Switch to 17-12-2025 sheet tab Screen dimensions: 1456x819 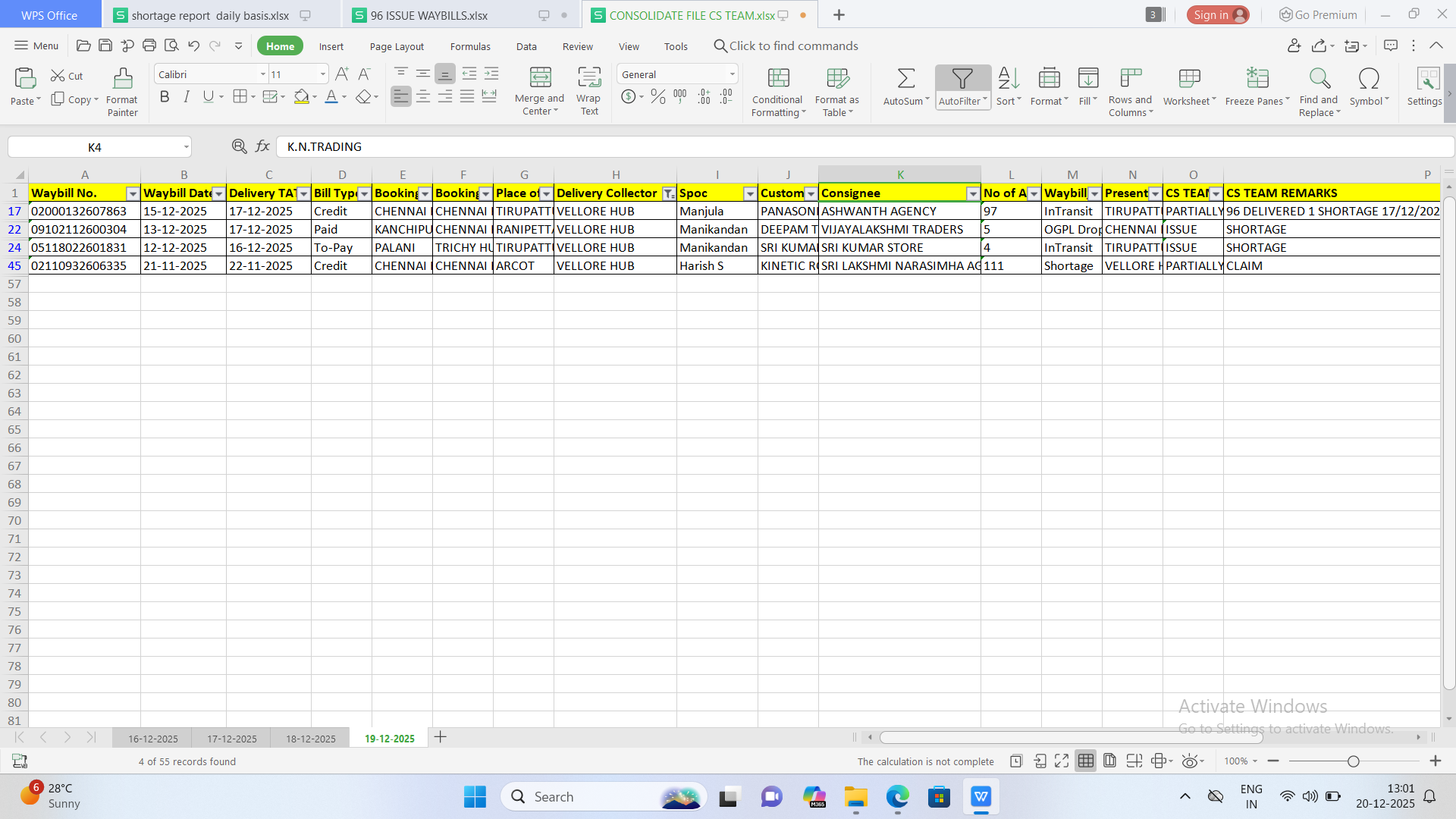[x=231, y=738]
